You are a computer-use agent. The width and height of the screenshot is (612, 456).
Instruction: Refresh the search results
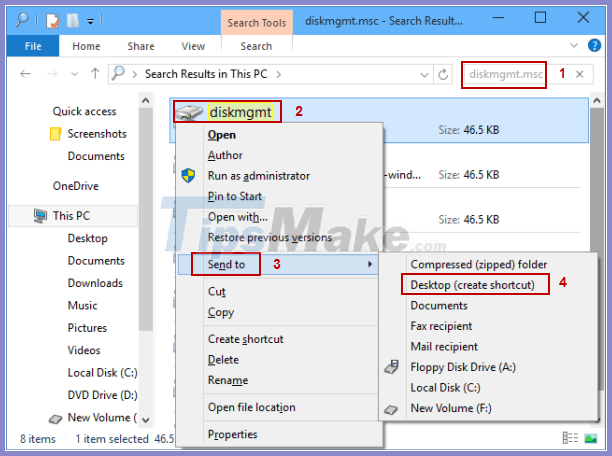(x=443, y=74)
